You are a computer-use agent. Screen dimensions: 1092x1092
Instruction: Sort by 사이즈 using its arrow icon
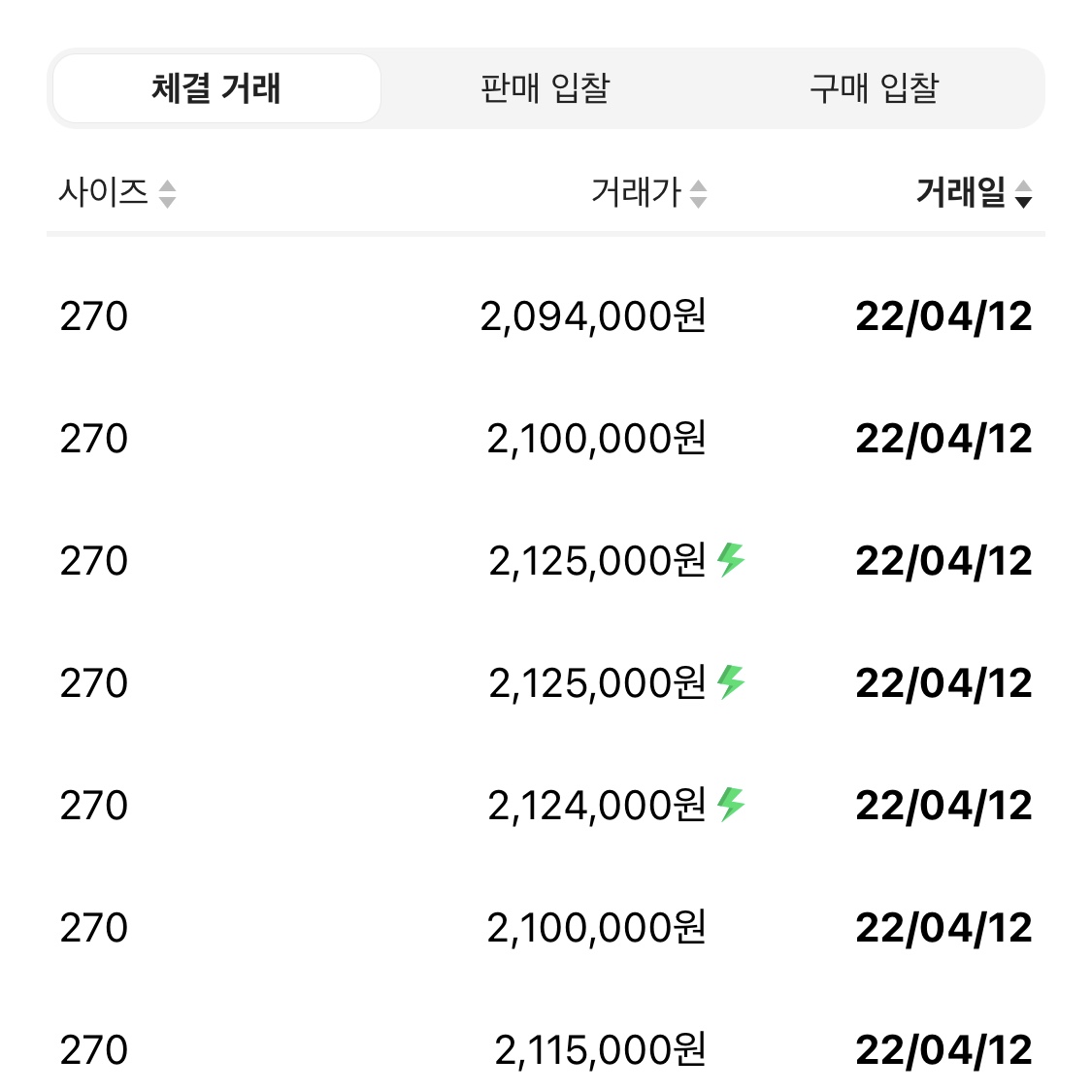167,193
